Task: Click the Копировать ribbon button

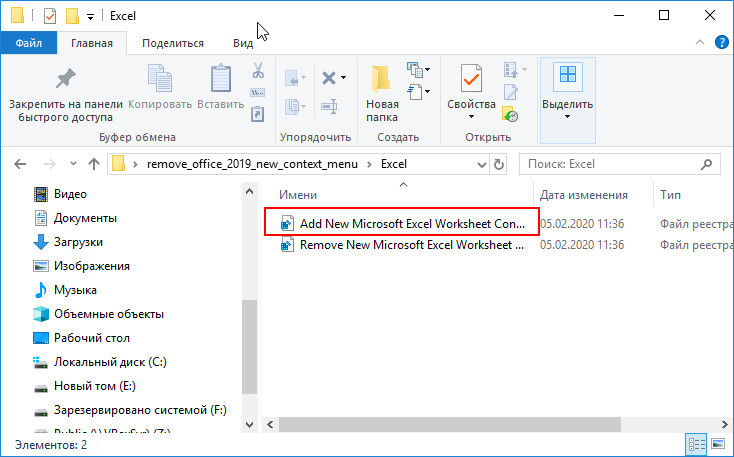Action: tap(160, 87)
